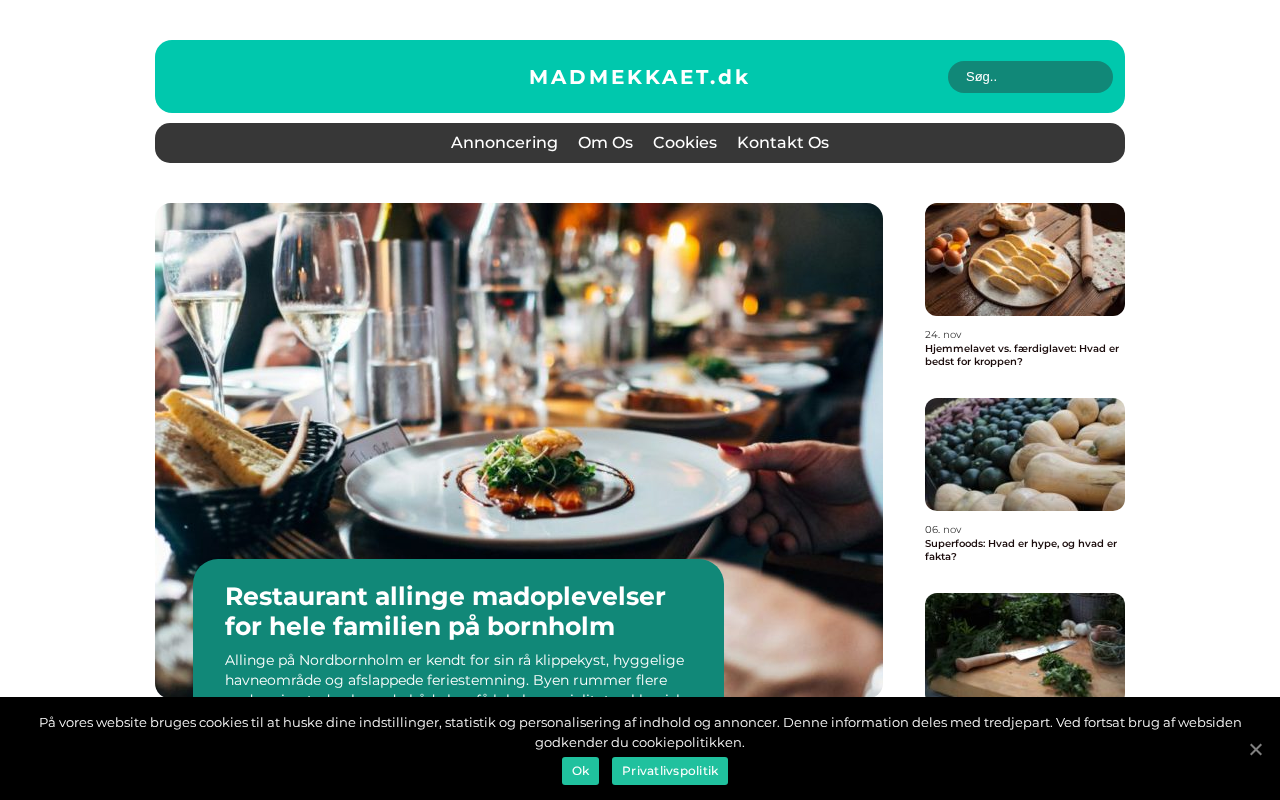The height and width of the screenshot is (800, 1280).
Task: Open the squash and vegetables thumbnail
Action: [x=1025, y=454]
